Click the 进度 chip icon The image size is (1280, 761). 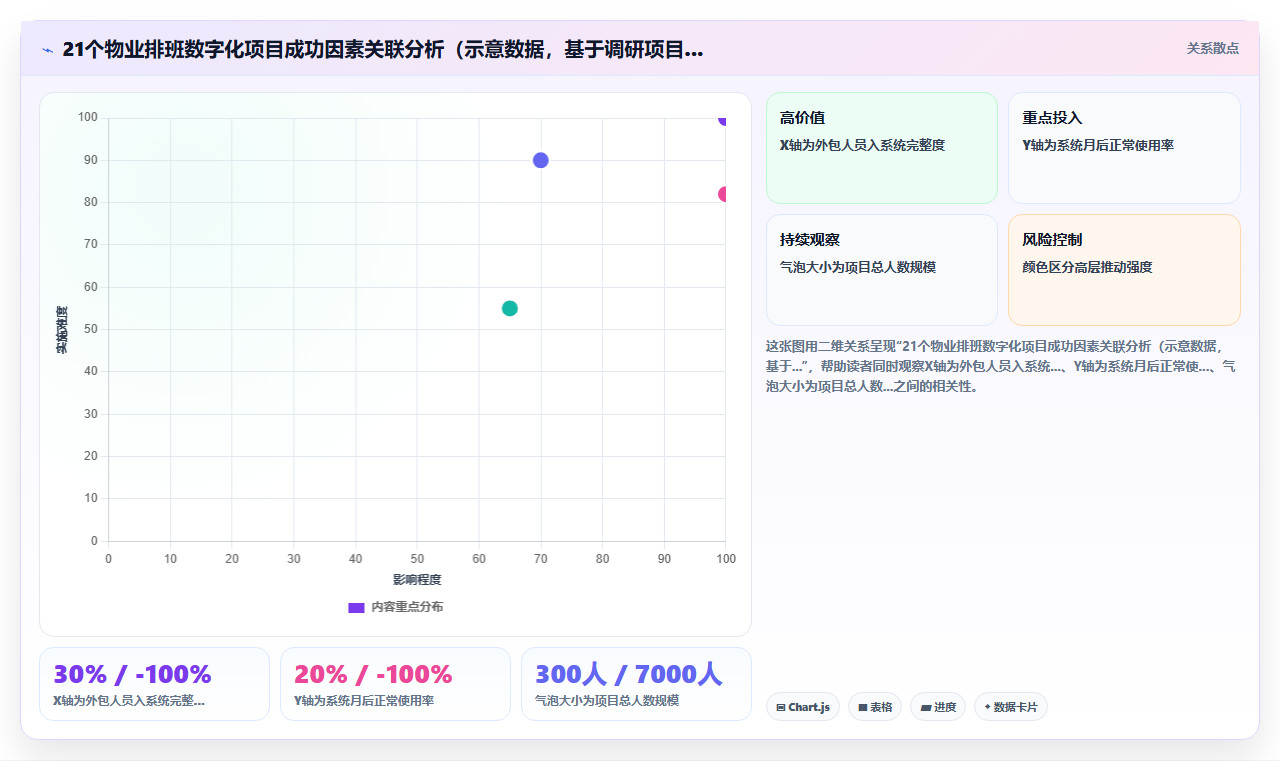[x=926, y=707]
